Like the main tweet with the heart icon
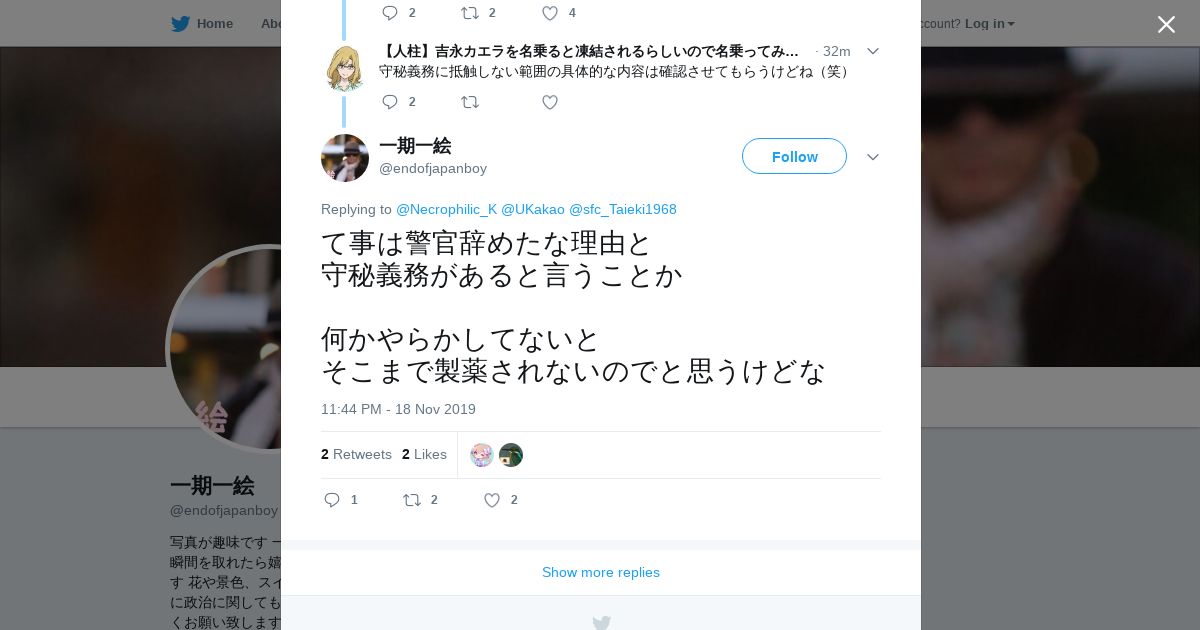This screenshot has height=630, width=1200. (492, 500)
